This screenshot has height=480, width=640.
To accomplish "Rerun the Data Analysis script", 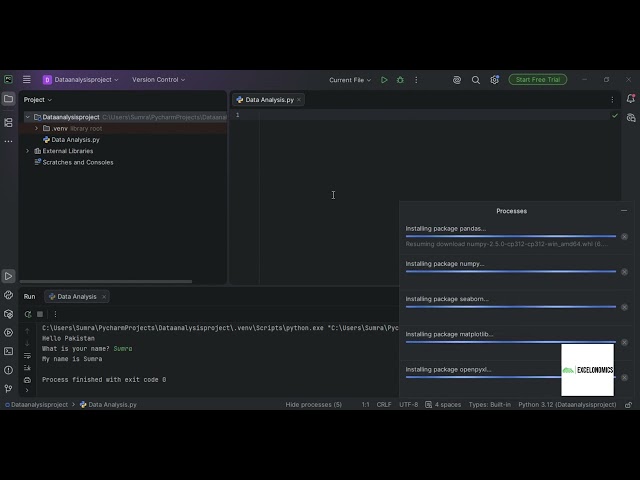I will point(27,314).
